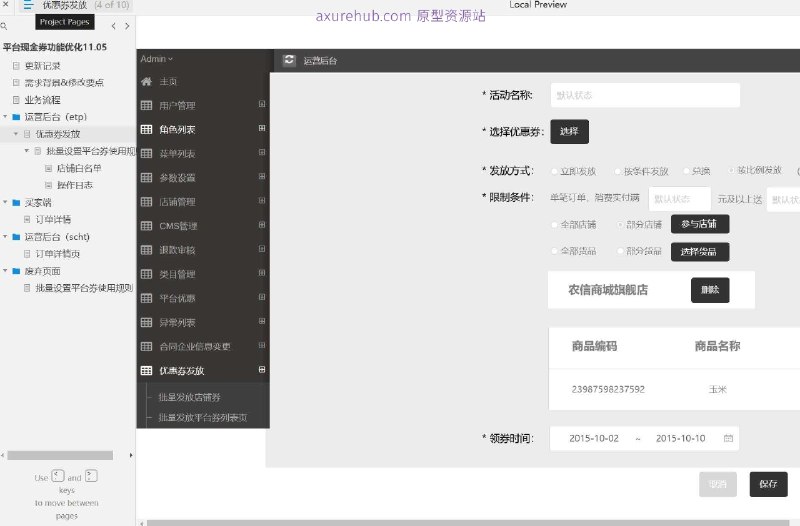The height and width of the screenshot is (526, 800).
Task: Go to the previous page arrow
Action: click(x=113, y=26)
